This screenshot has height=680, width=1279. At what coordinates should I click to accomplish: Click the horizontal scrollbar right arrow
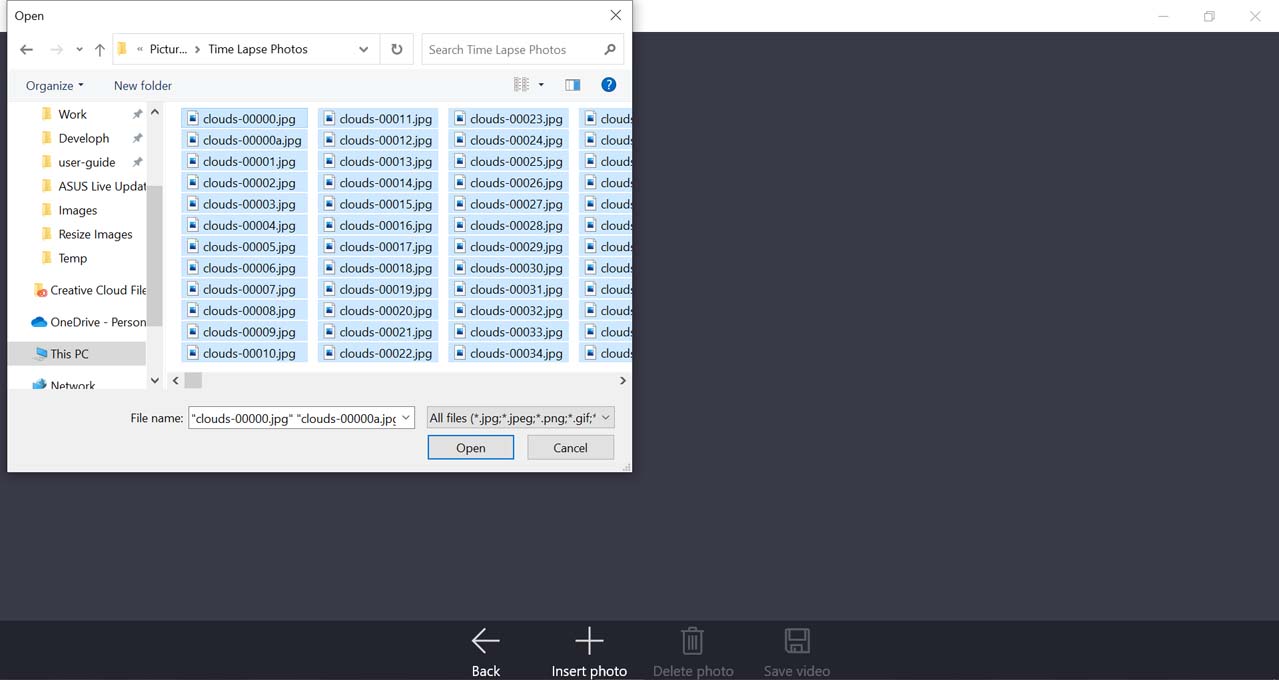[622, 381]
